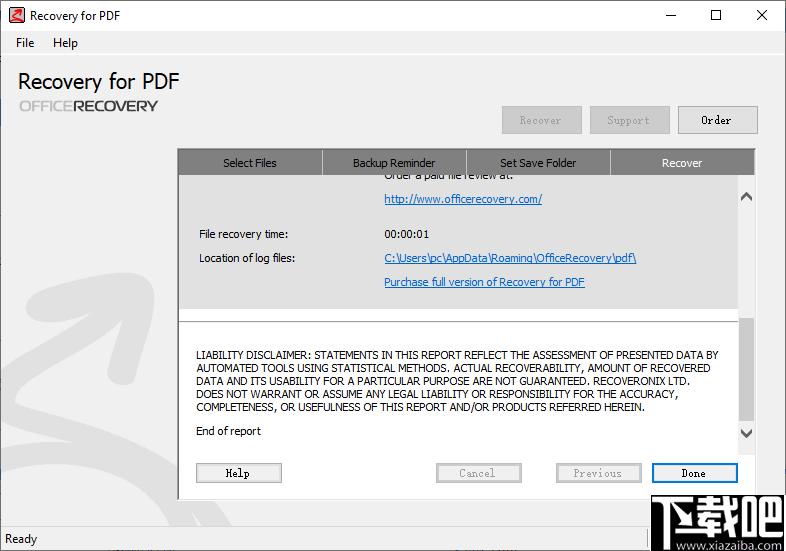Click the greyed Recover button at top

pyautogui.click(x=541, y=120)
